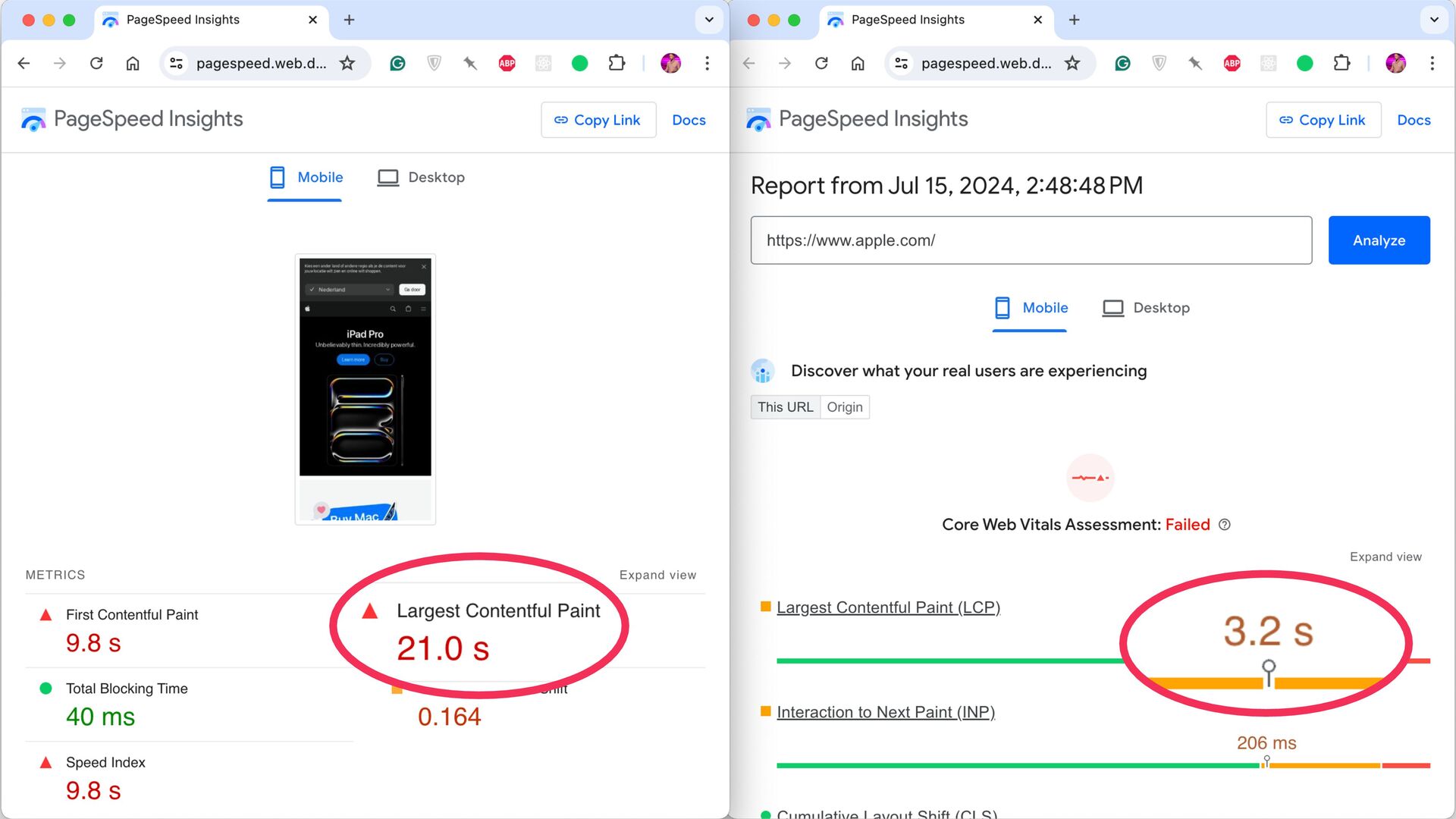Click First Contentful Paint metric label
The width and height of the screenshot is (1456, 819).
[132, 615]
